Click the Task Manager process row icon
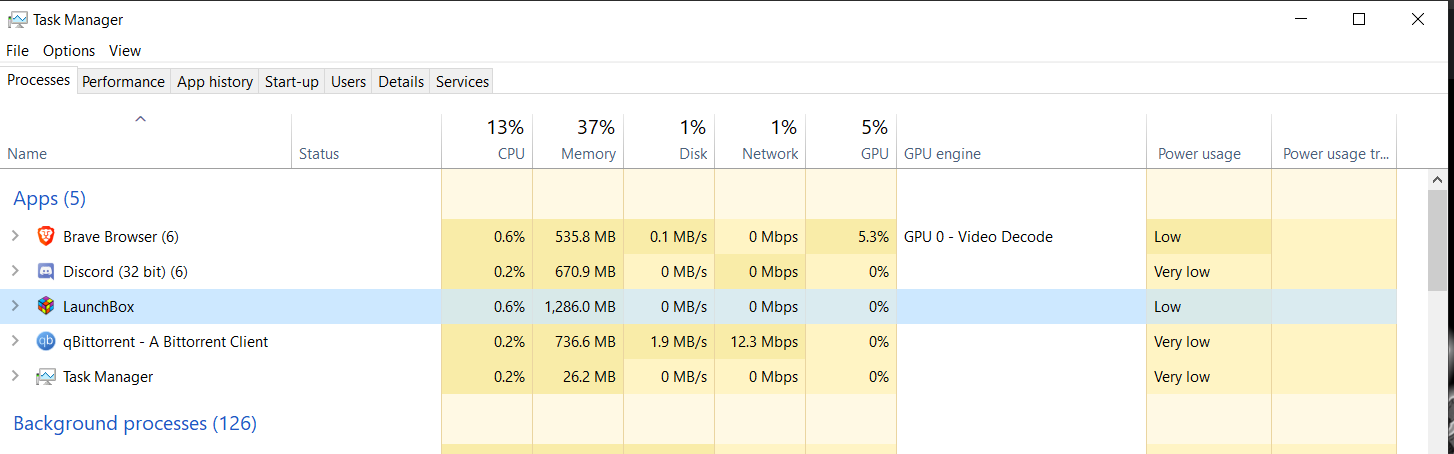The width and height of the screenshot is (1454, 454). pyautogui.click(x=46, y=377)
